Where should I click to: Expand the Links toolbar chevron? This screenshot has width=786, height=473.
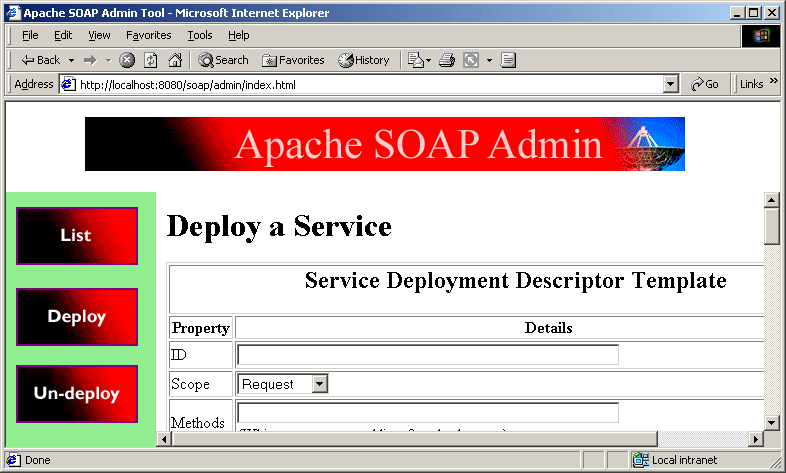773,81
